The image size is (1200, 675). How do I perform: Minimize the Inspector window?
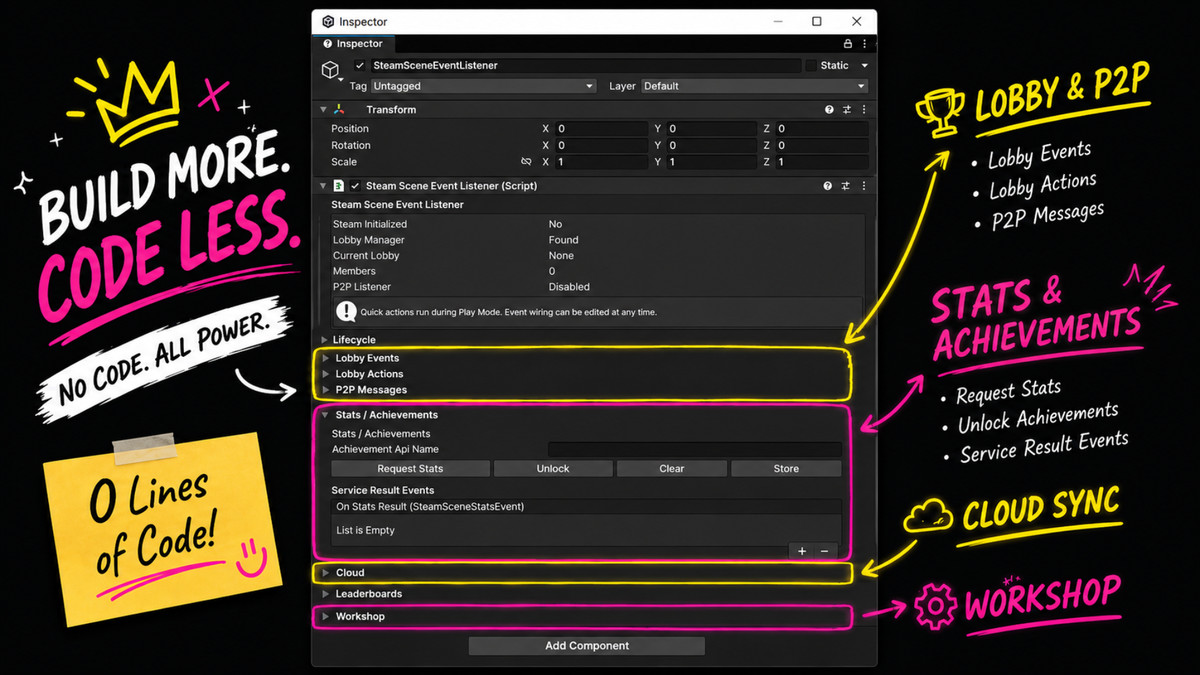tap(778, 22)
